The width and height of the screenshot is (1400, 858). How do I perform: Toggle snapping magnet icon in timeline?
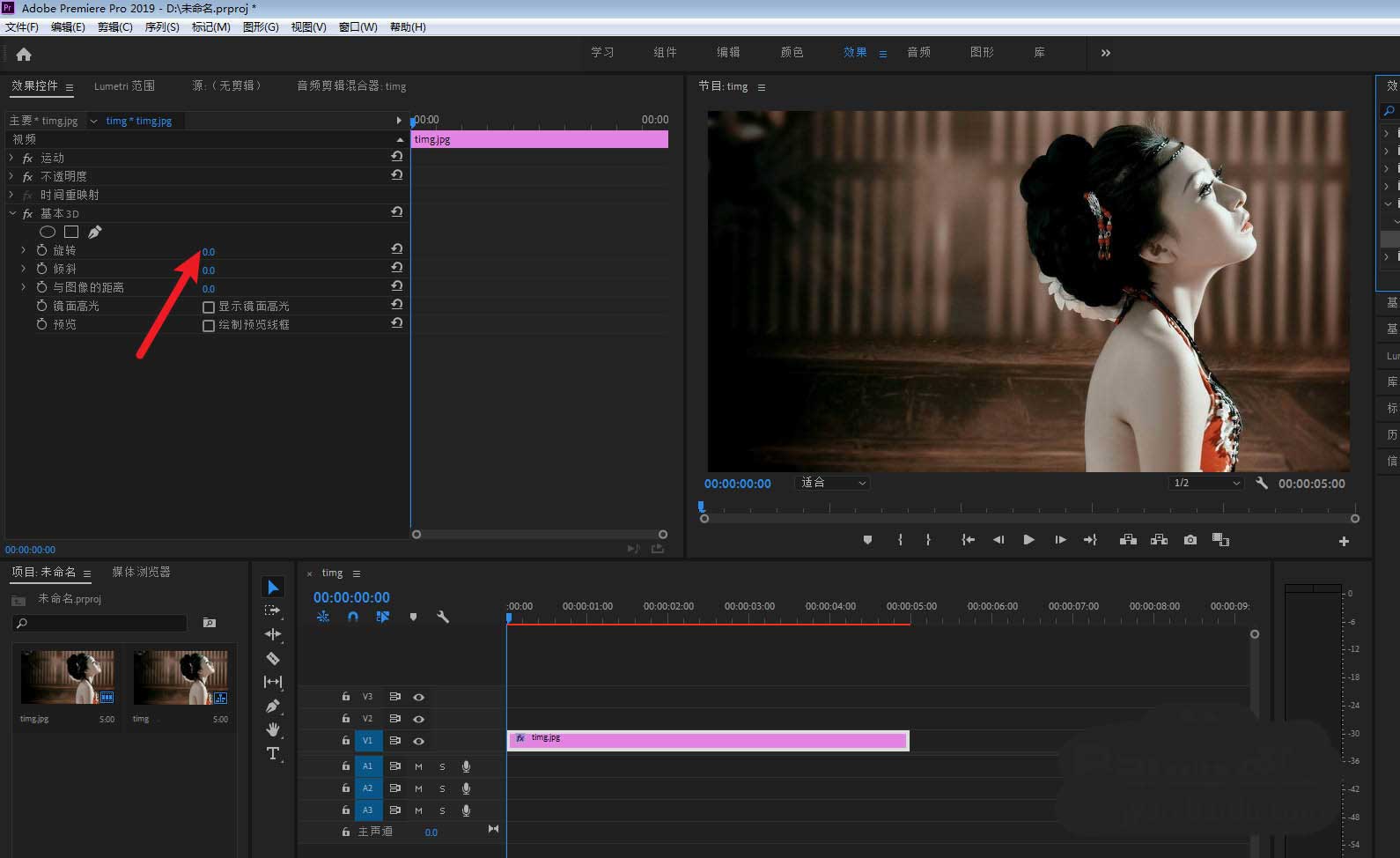coord(353,617)
